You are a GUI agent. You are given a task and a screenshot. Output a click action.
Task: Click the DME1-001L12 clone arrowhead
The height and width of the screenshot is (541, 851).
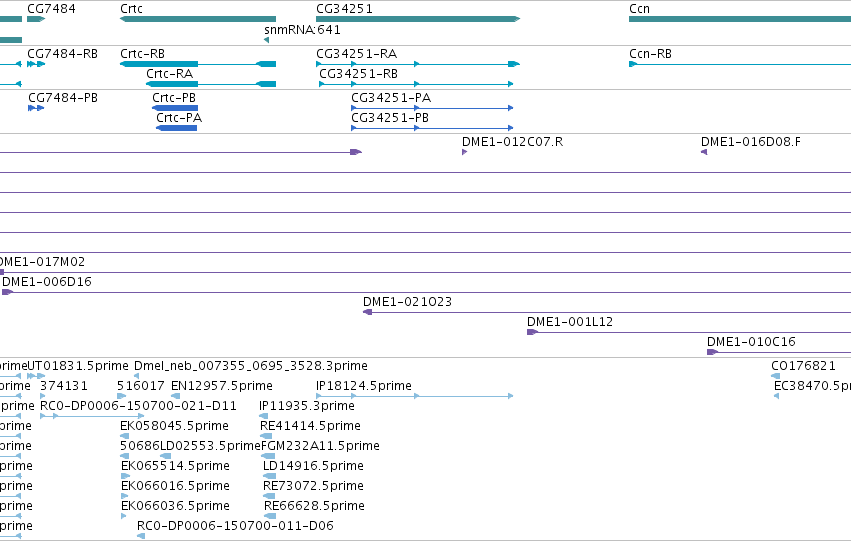532,332
